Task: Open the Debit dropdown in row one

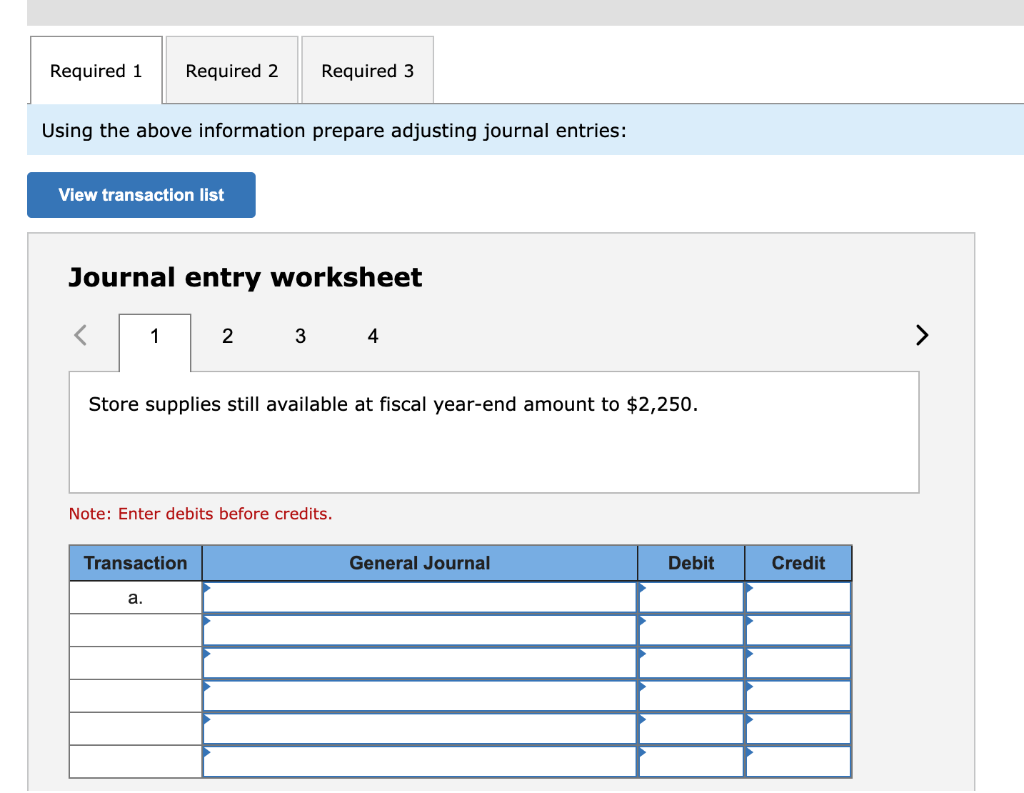Action: coord(642,590)
